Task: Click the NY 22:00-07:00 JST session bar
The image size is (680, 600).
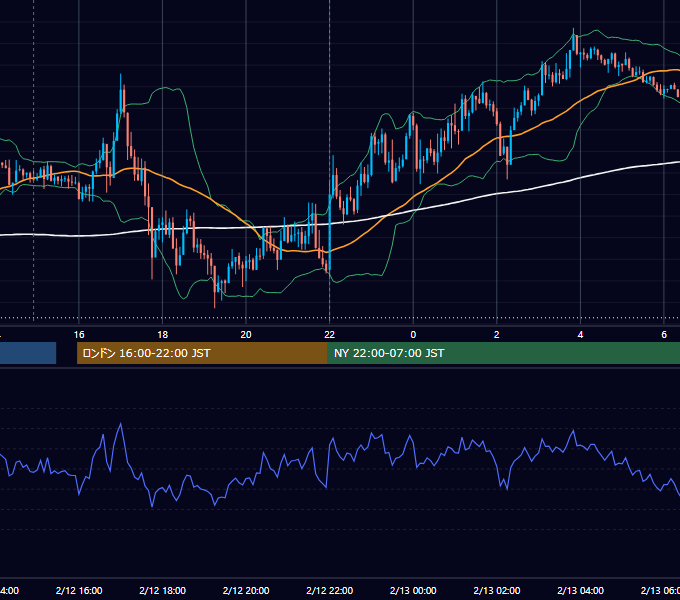Action: pos(503,353)
